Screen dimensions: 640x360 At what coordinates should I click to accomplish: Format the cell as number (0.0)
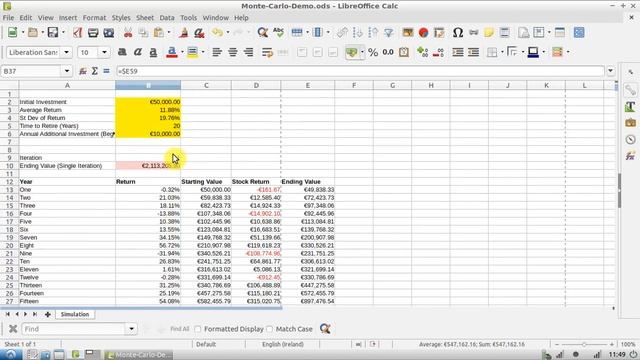[388, 52]
